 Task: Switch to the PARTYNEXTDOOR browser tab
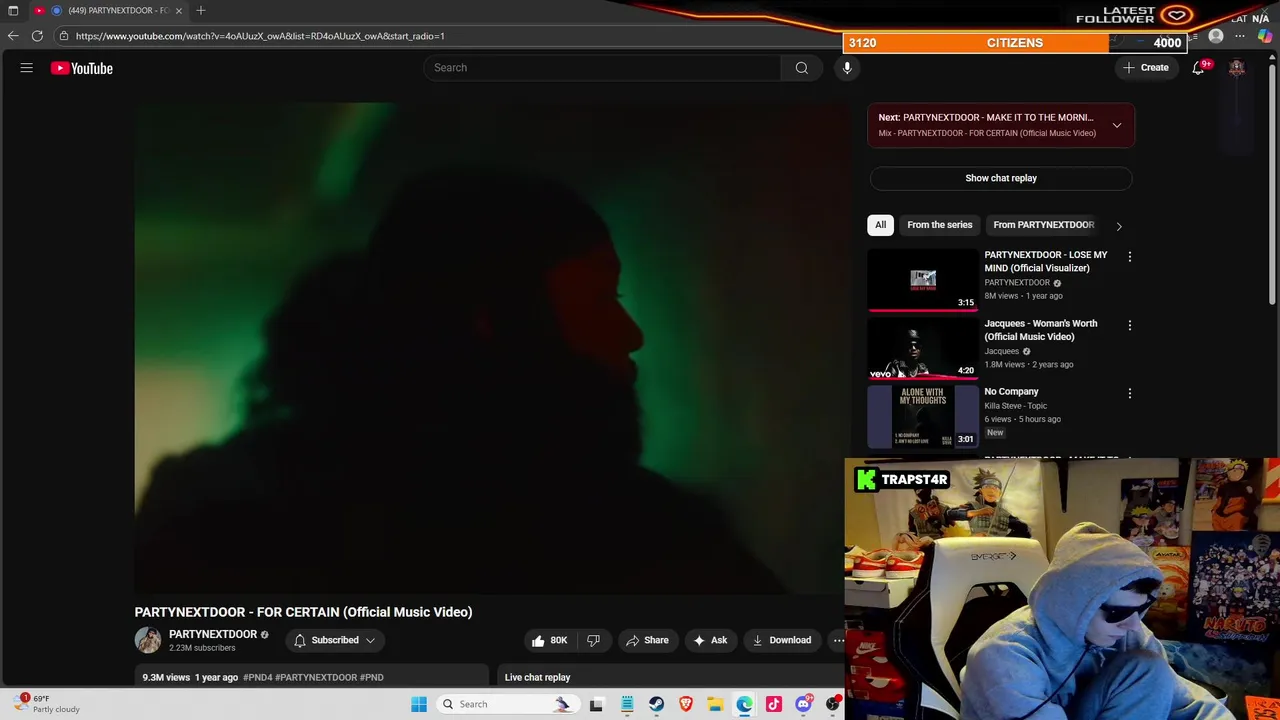[x=108, y=10]
